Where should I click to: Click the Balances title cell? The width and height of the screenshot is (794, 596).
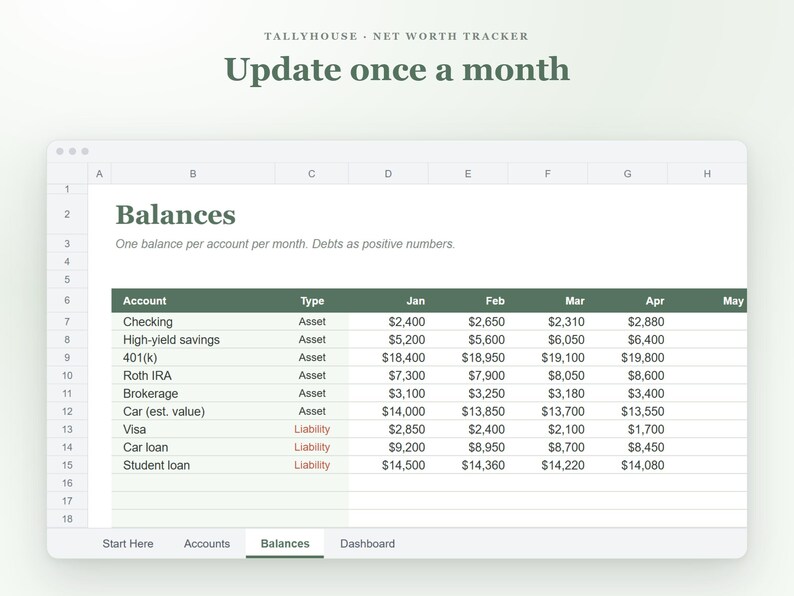point(175,215)
